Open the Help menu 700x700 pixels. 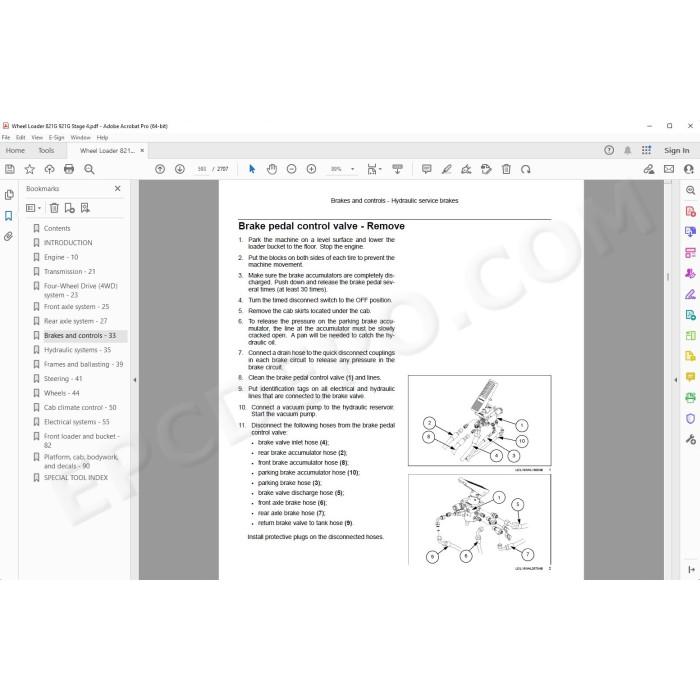[102, 138]
